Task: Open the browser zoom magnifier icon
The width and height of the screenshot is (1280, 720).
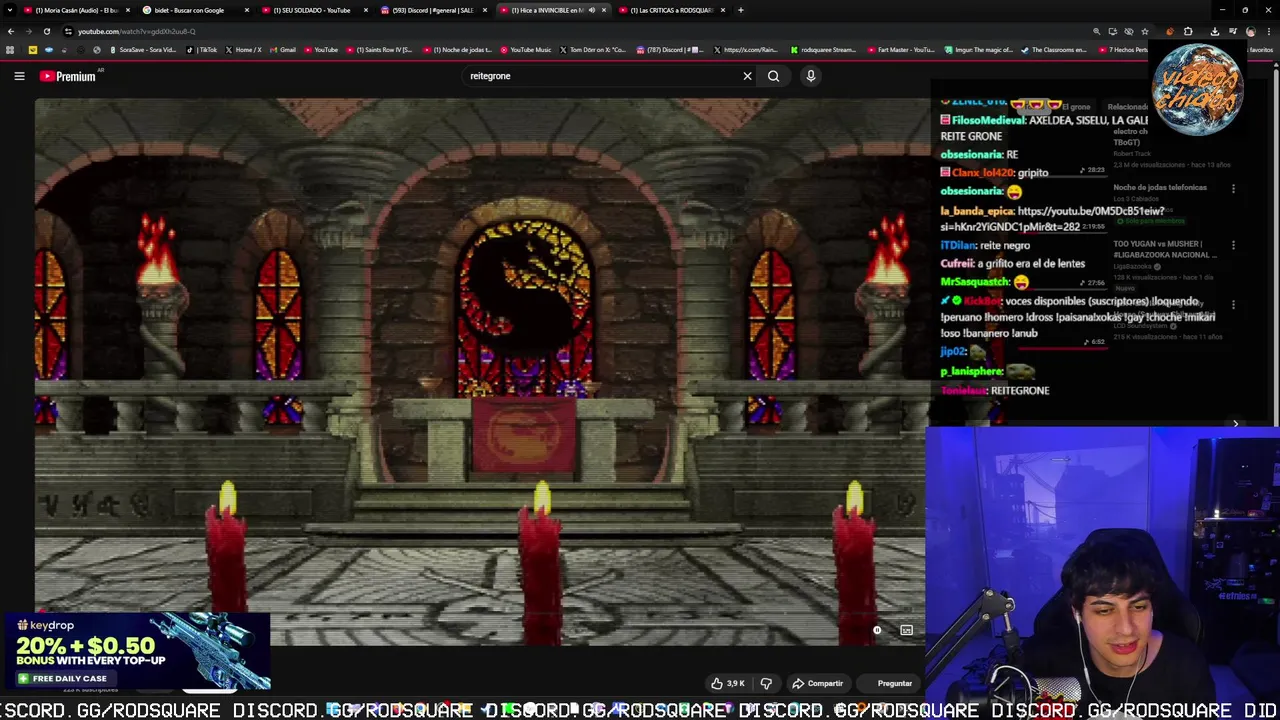Action: 1097,31
